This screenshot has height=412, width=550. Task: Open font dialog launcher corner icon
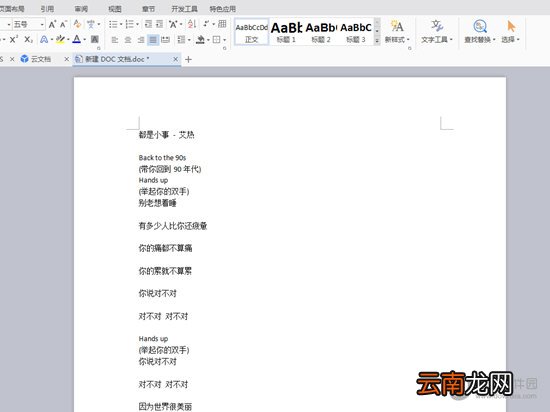(99, 48)
